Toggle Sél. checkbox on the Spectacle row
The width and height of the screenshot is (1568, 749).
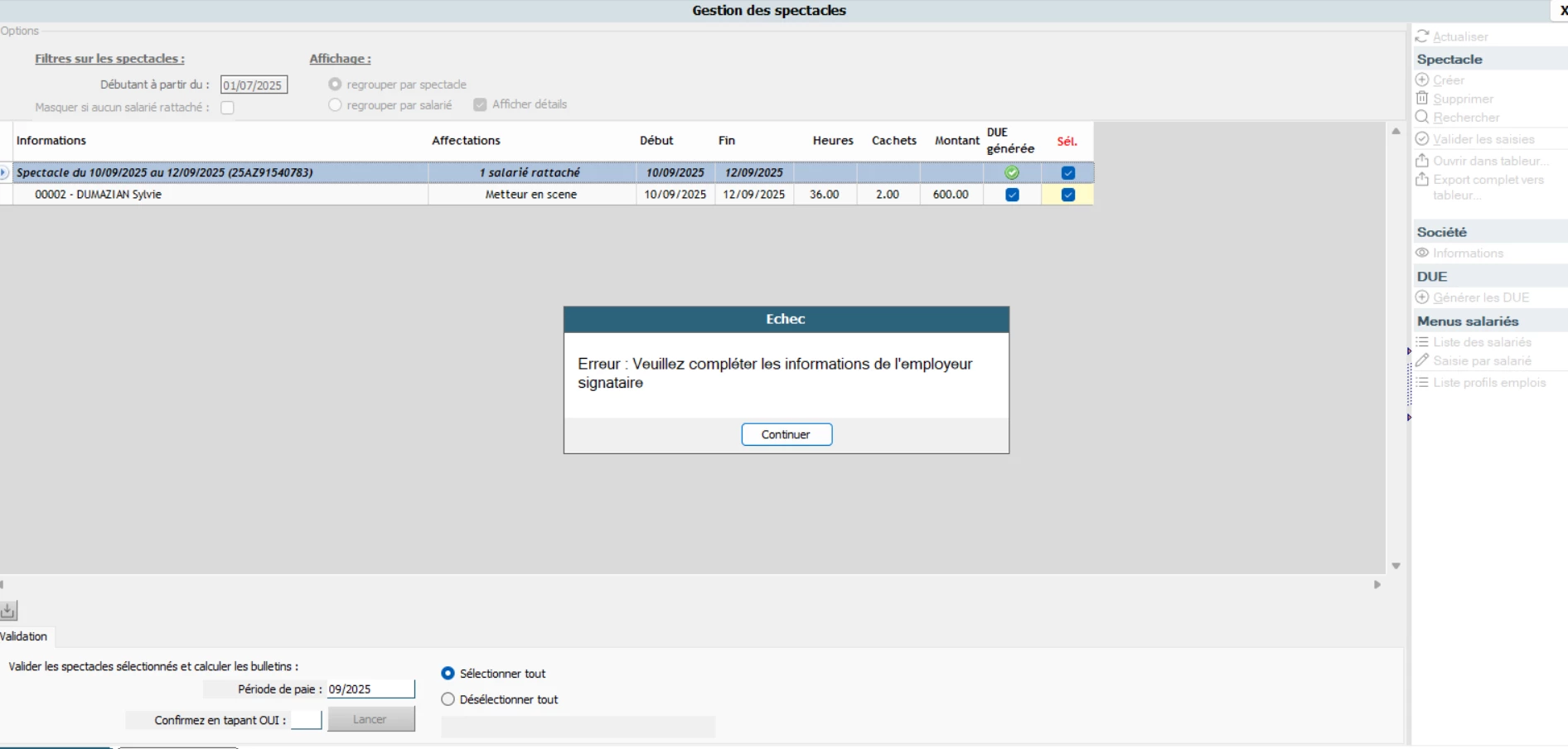click(1068, 173)
